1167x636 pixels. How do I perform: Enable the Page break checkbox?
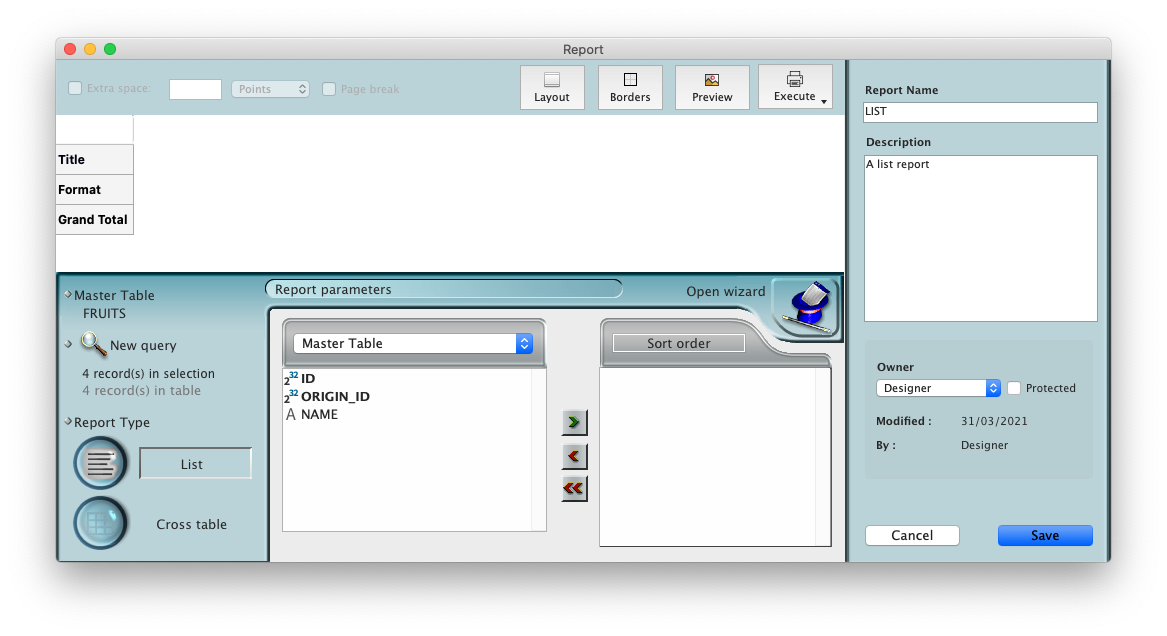(x=329, y=89)
